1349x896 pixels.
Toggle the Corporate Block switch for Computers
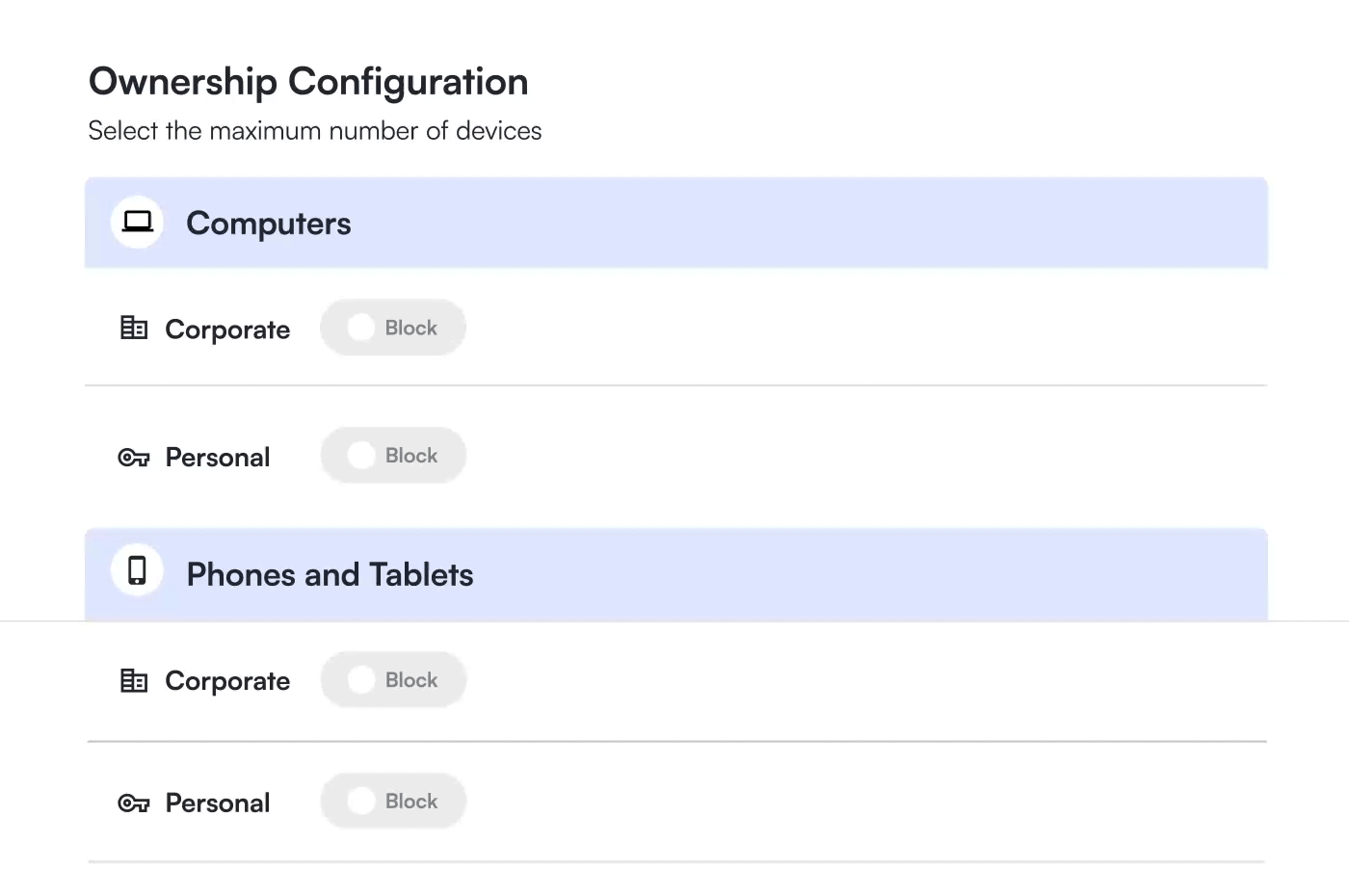click(393, 329)
